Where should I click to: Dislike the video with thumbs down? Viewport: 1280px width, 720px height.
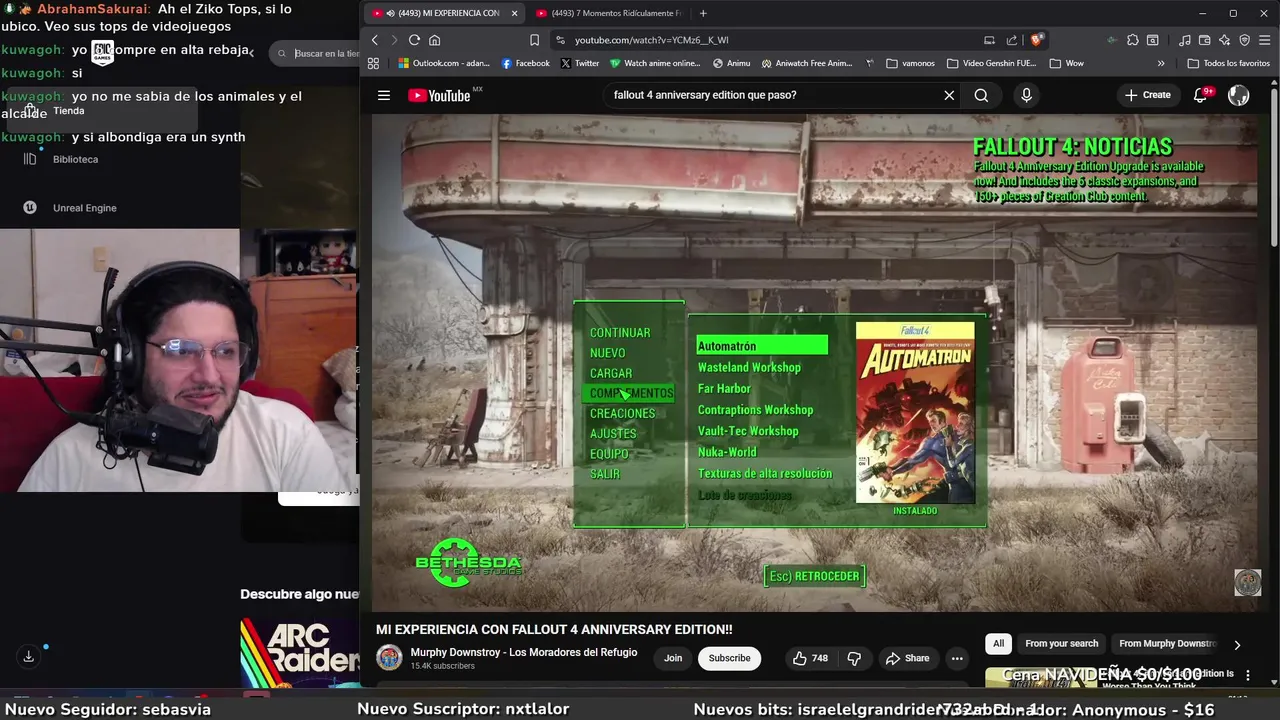click(x=854, y=658)
